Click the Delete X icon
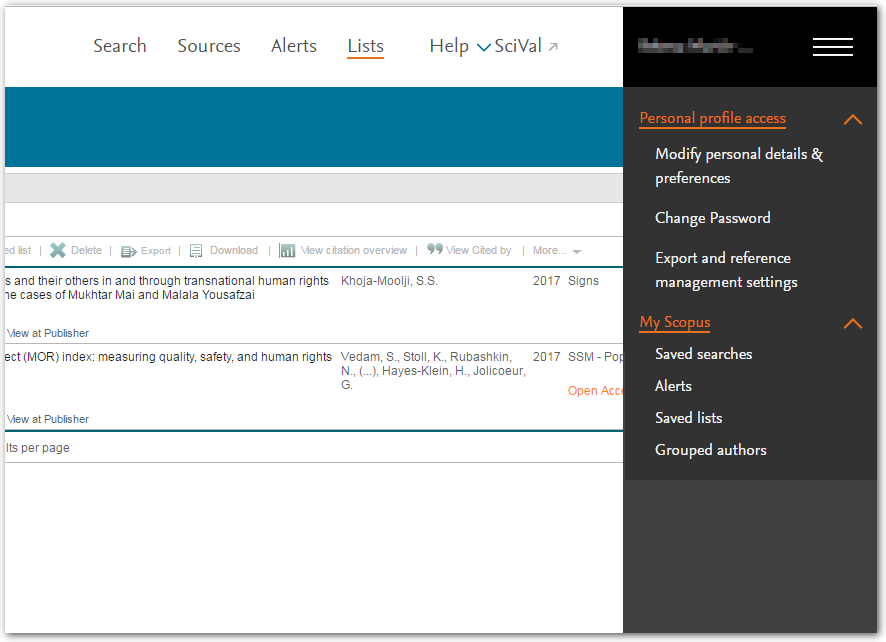The width and height of the screenshot is (886, 642). click(58, 250)
